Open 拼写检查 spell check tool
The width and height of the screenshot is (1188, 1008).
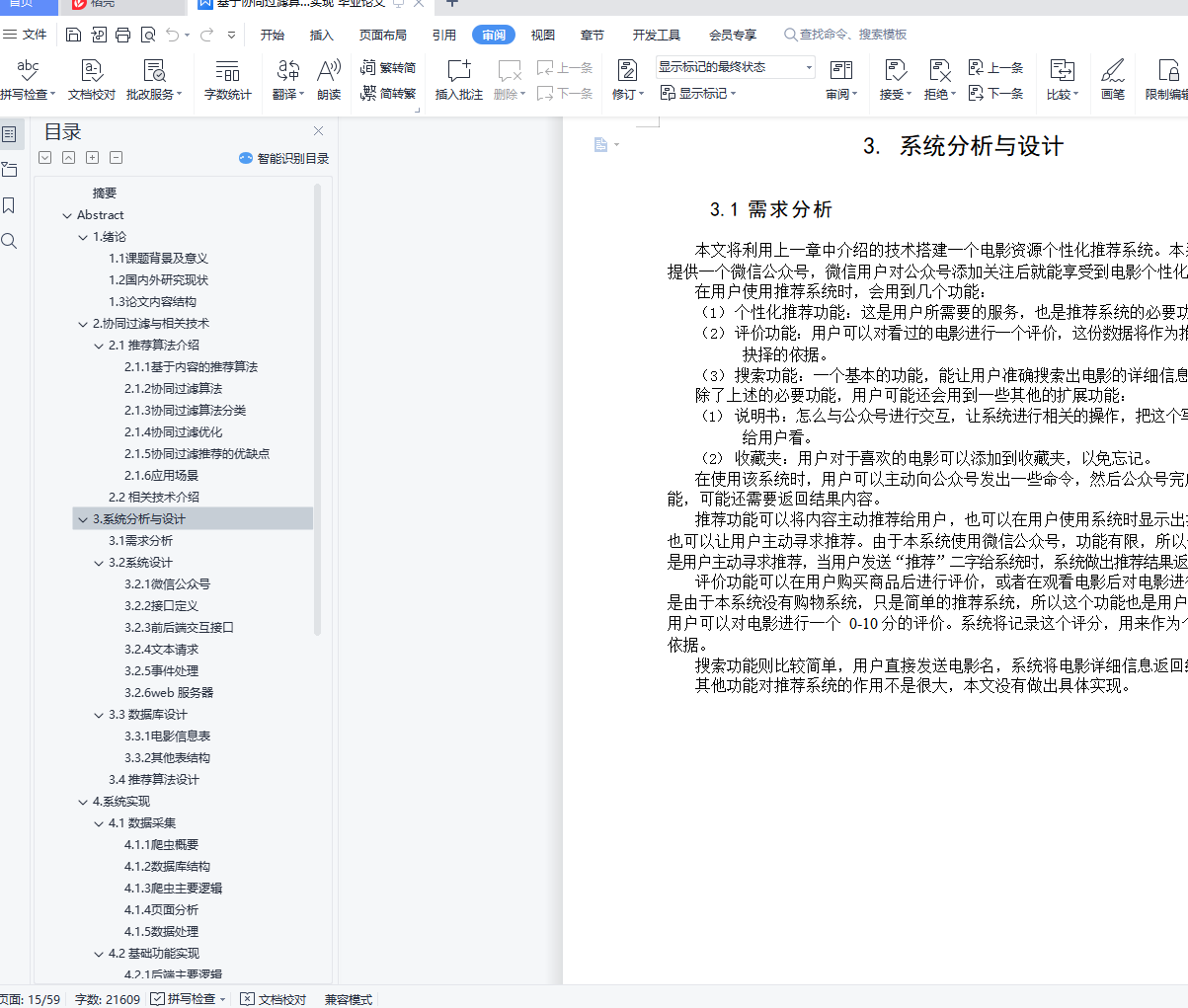point(28,80)
